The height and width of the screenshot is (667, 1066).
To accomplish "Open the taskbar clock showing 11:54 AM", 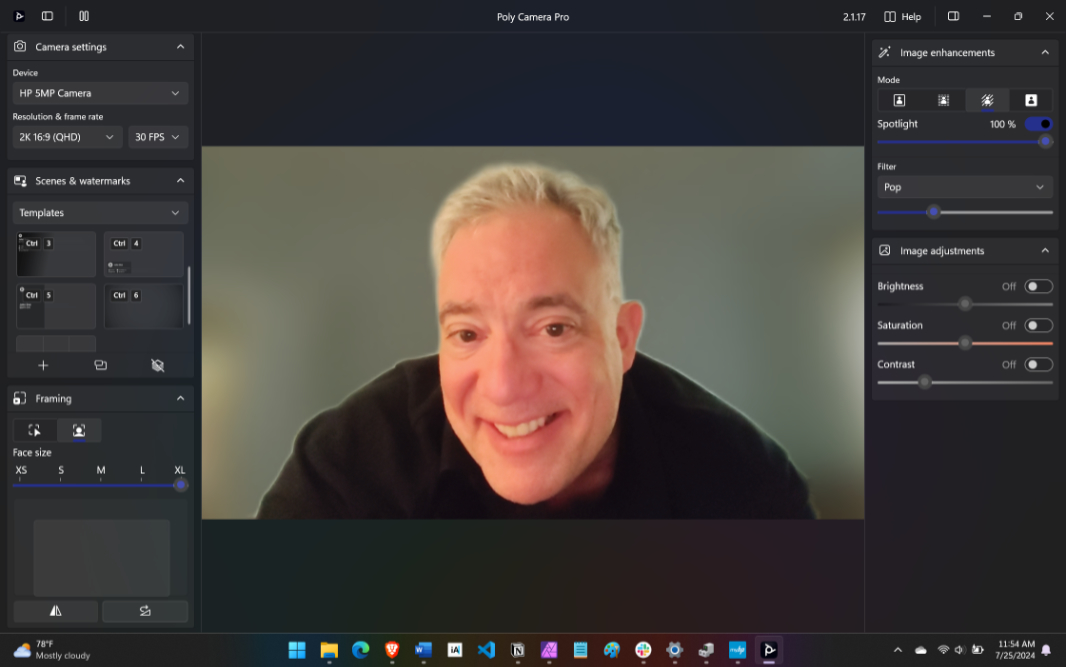I will tap(1015, 650).
